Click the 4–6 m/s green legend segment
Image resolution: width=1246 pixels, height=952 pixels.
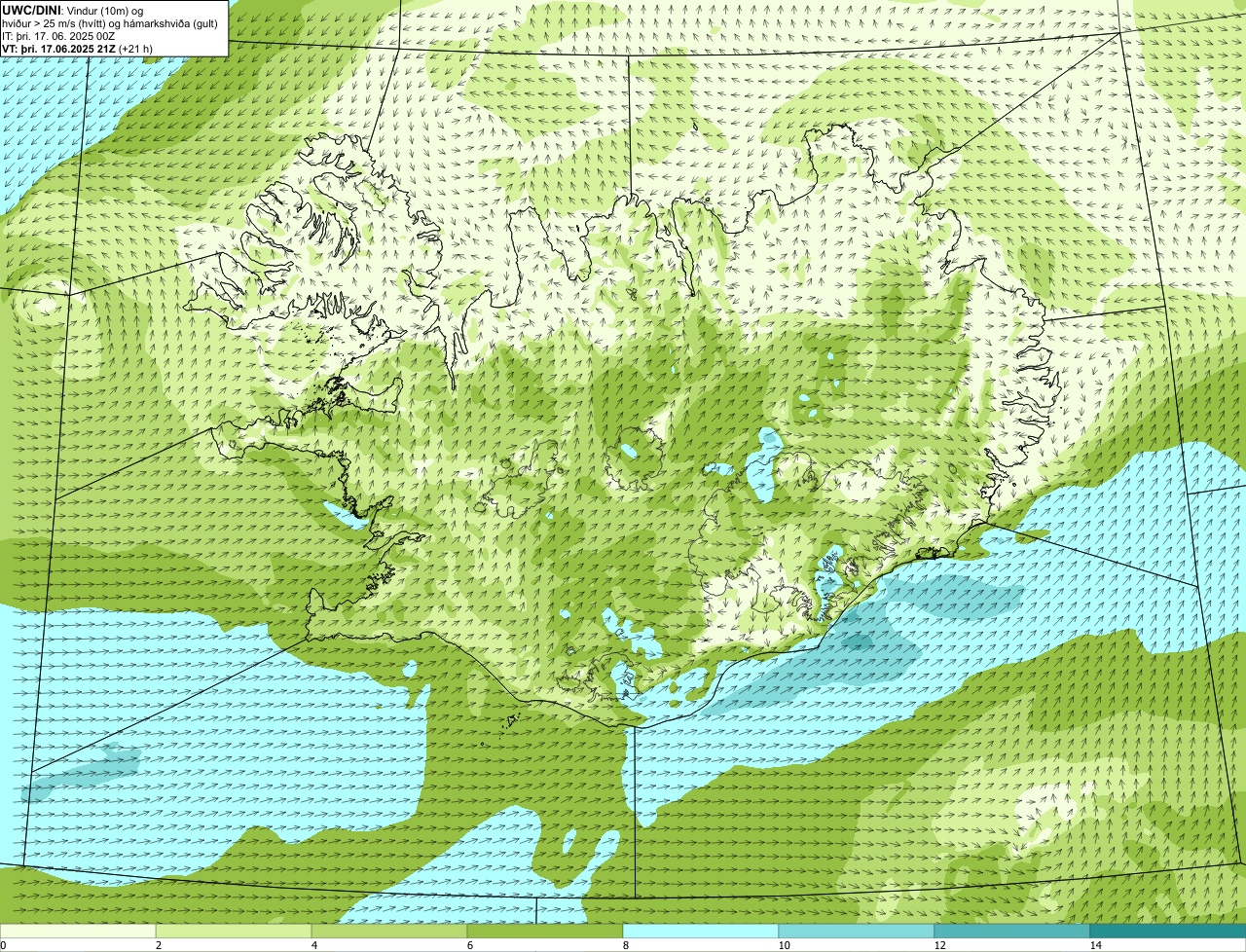(x=389, y=931)
